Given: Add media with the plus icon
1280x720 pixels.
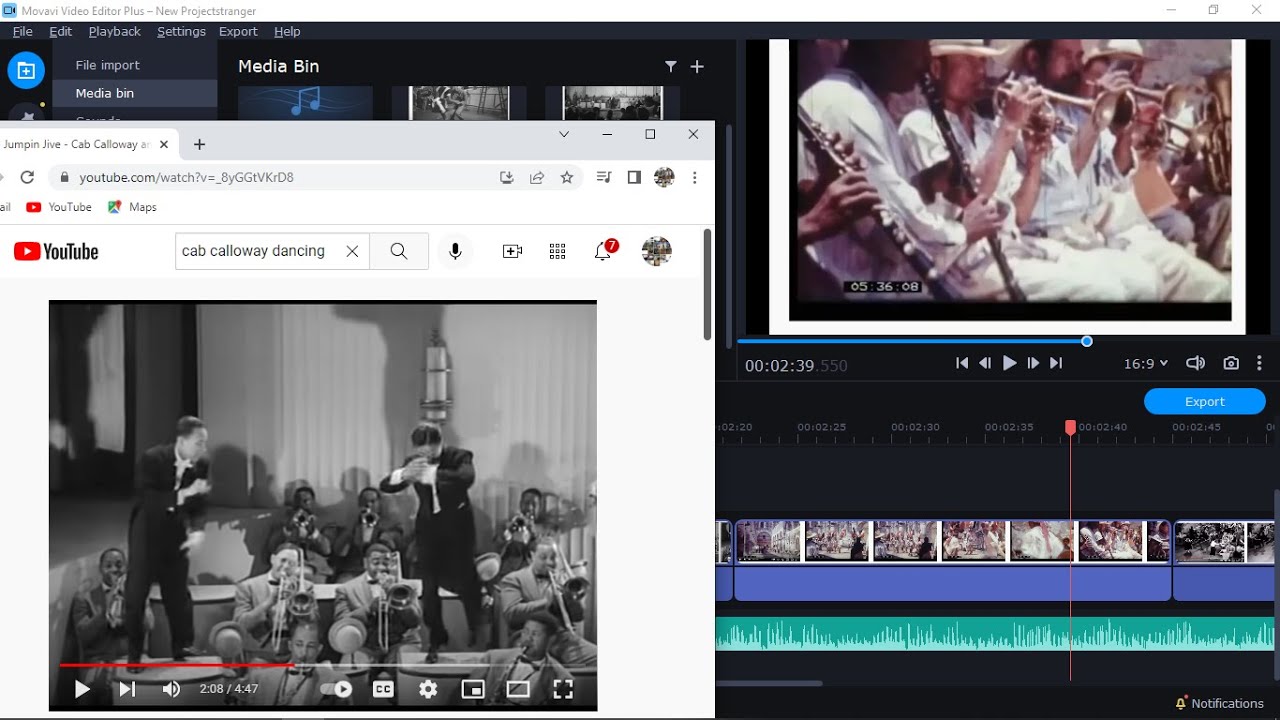Looking at the screenshot, I should pos(697,66).
